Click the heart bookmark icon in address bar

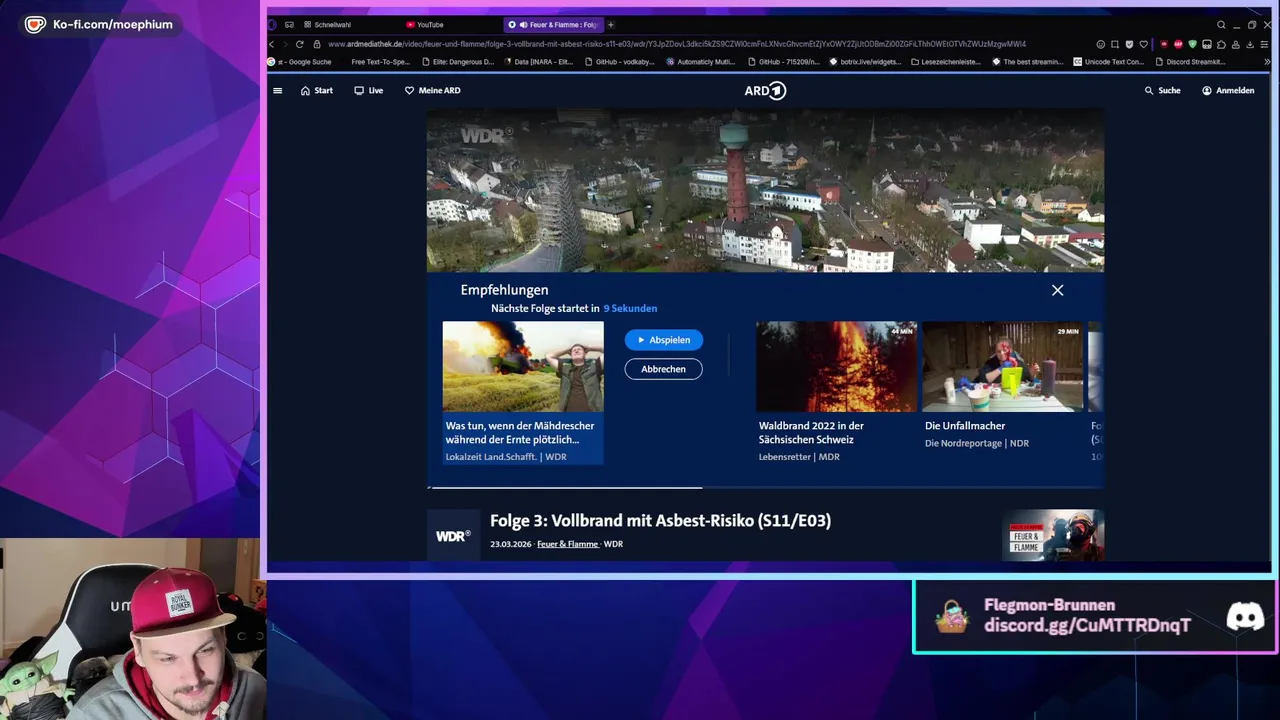[x=1144, y=44]
